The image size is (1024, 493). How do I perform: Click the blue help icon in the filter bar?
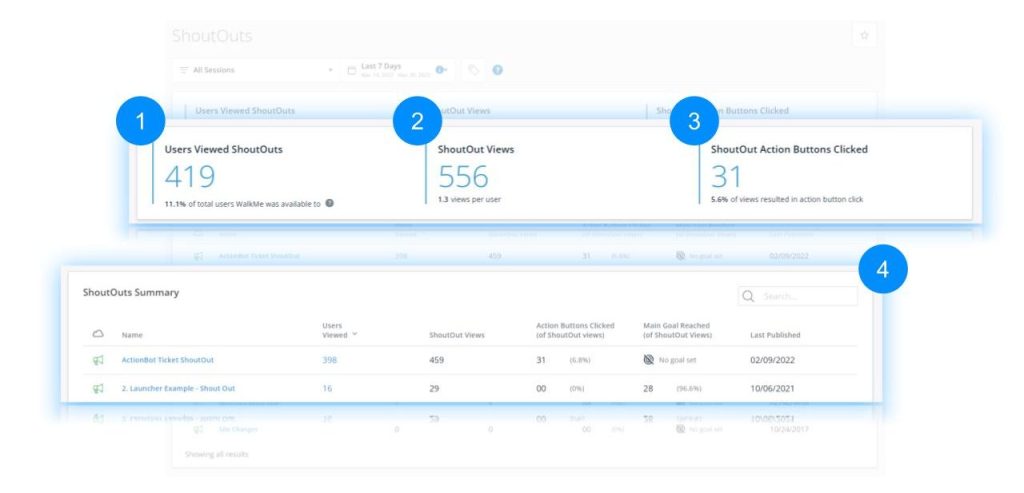click(497, 70)
